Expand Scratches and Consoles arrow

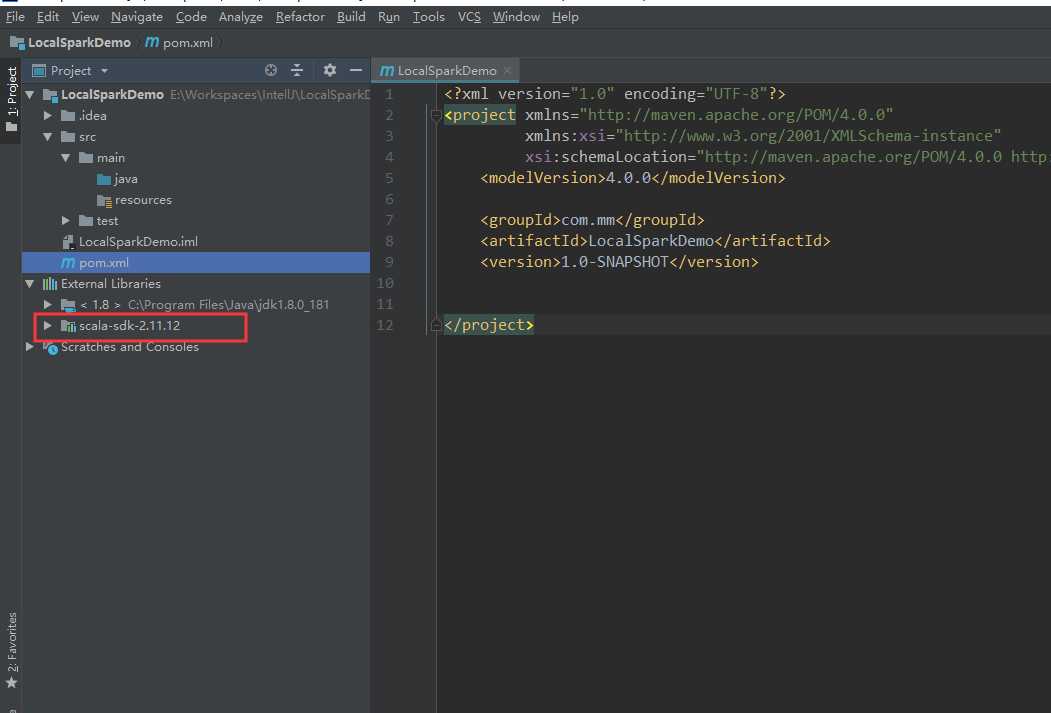pos(29,346)
